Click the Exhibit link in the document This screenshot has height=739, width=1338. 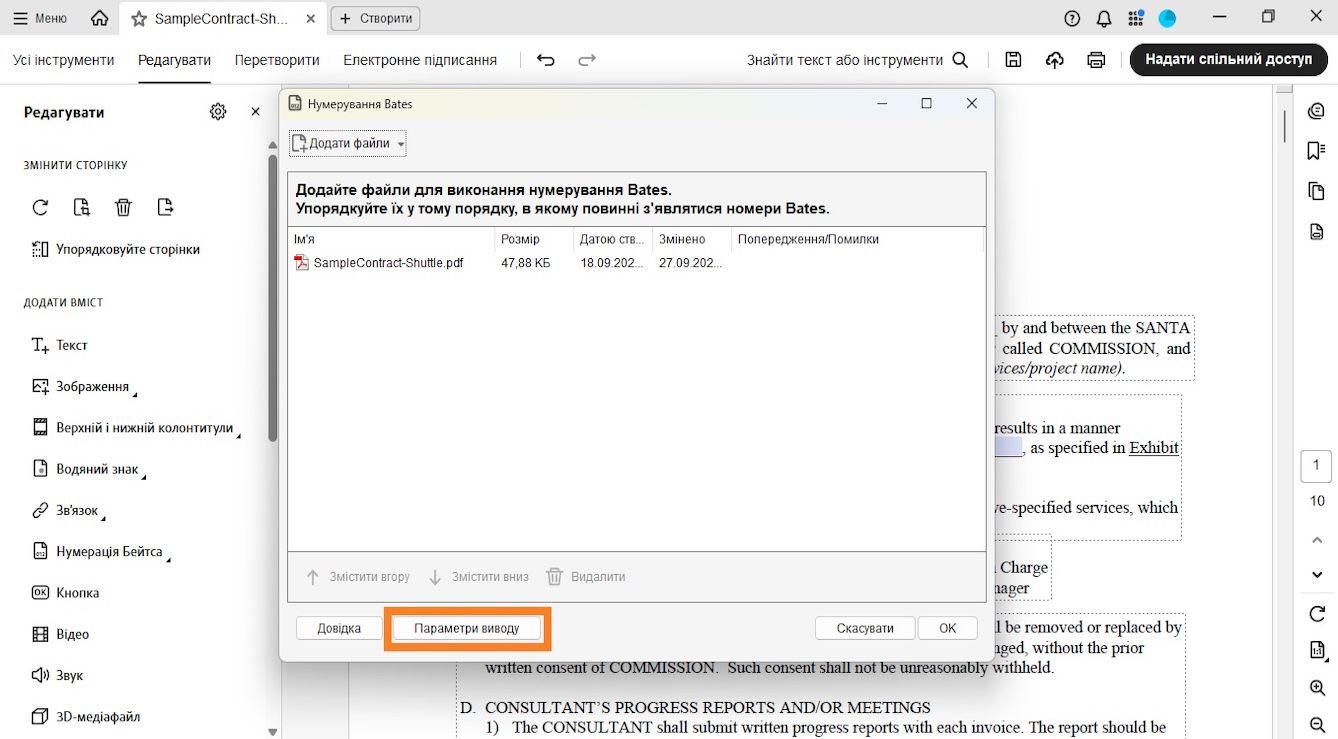tap(1154, 448)
